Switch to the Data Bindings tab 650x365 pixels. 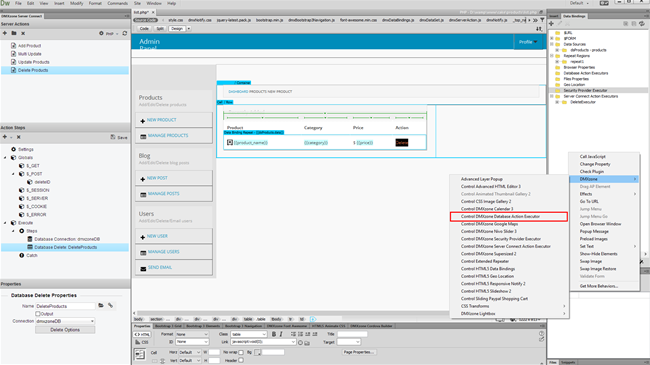point(574,16)
